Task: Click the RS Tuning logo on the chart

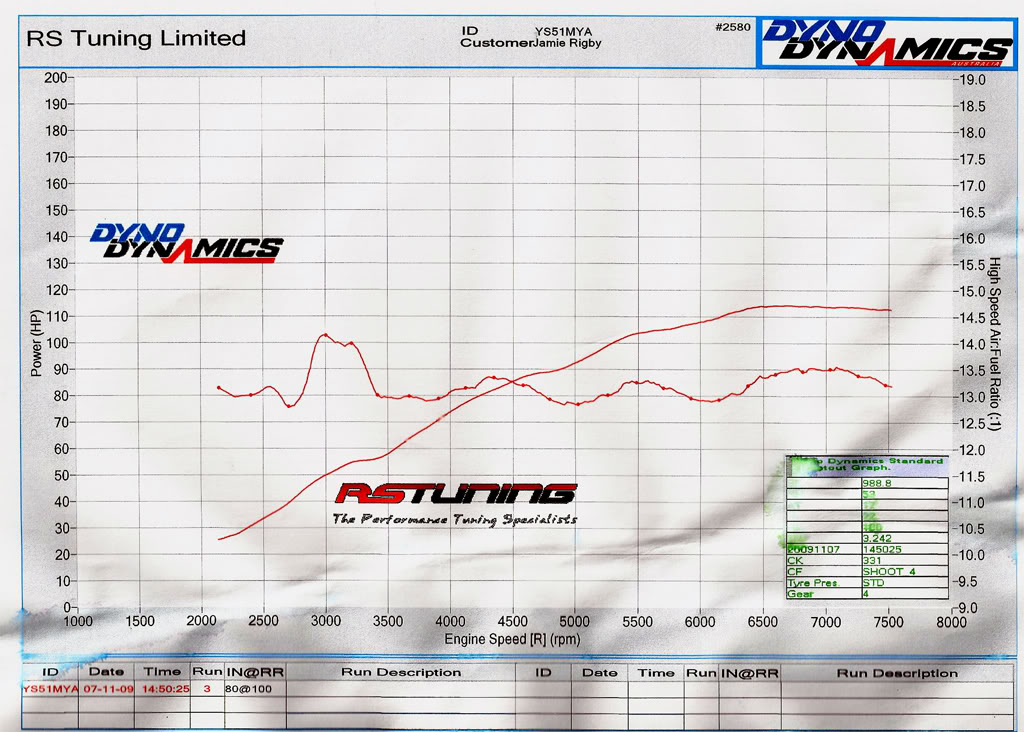Action: [x=455, y=494]
